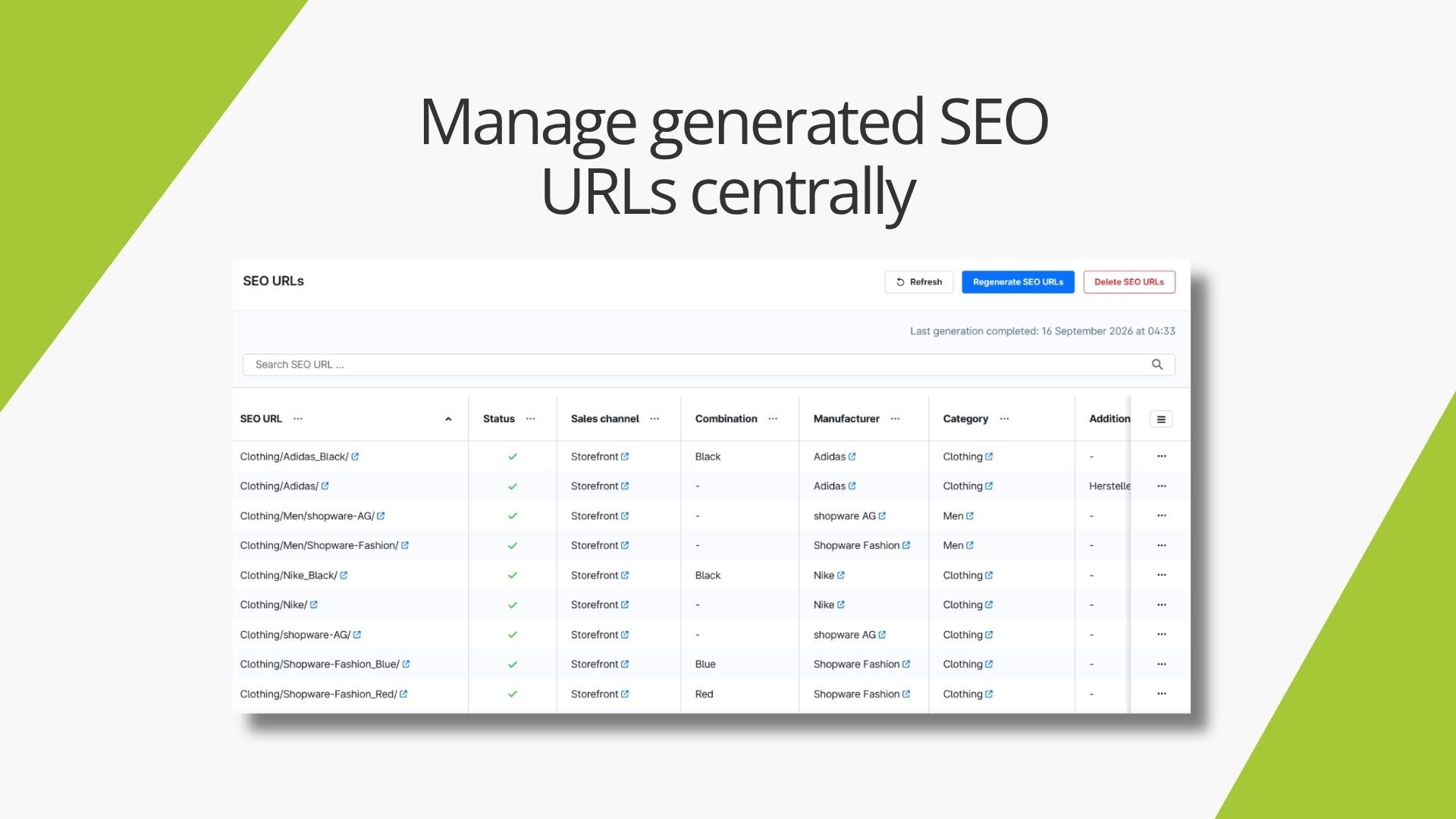Open Category column options menu
This screenshot has height=819, width=1456.
(x=1004, y=419)
